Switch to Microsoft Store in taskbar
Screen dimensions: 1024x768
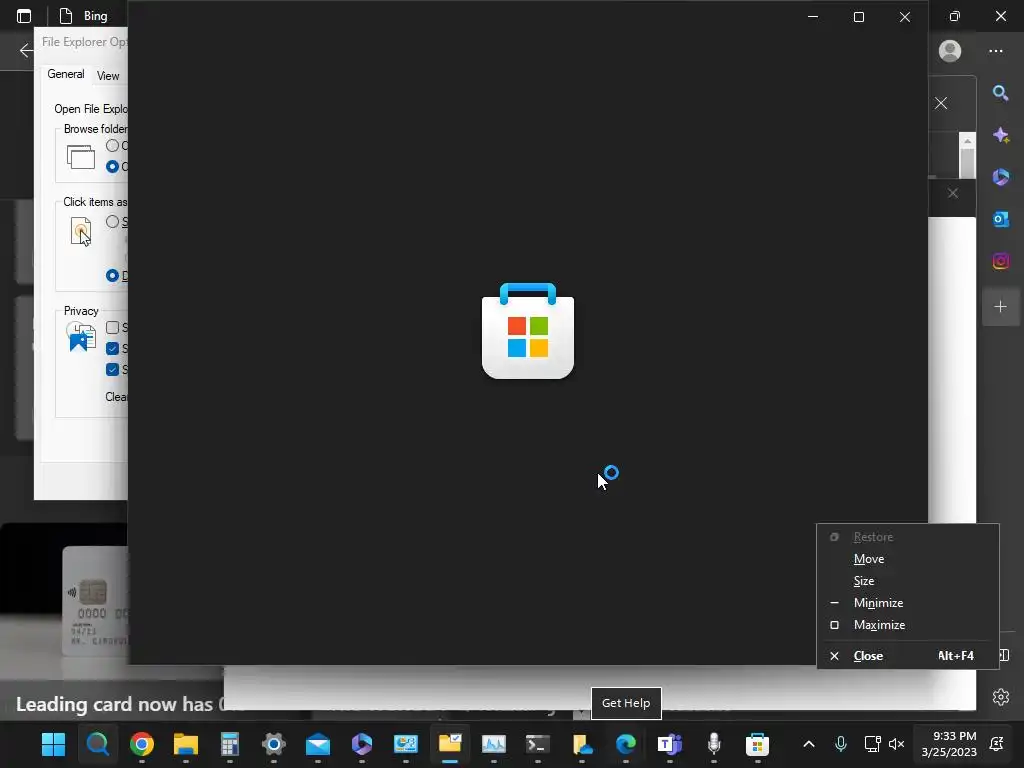point(758,744)
